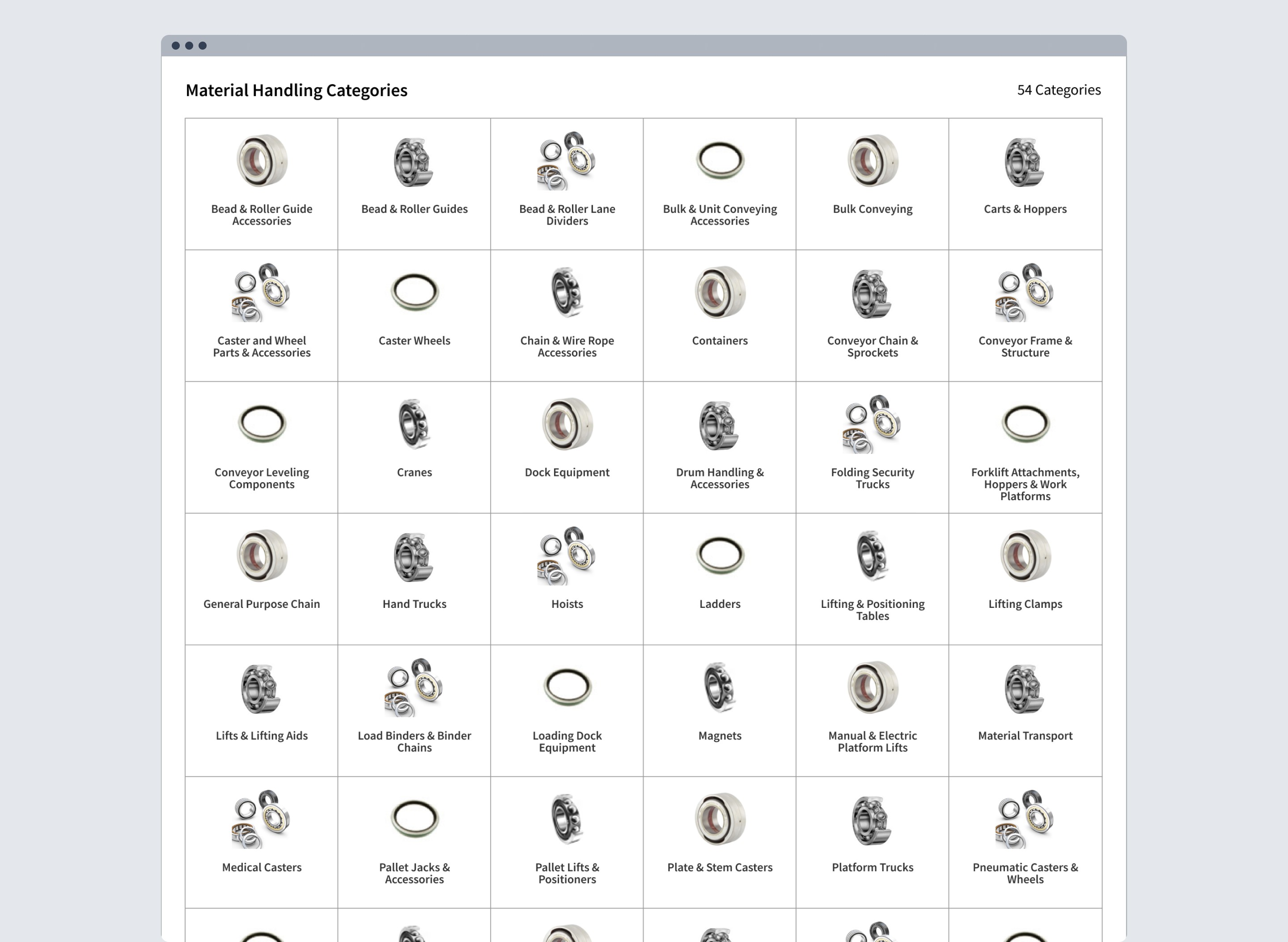The image size is (1288, 942).
Task: Click the Folding Security Trucks thumbnail
Action: 873,424
